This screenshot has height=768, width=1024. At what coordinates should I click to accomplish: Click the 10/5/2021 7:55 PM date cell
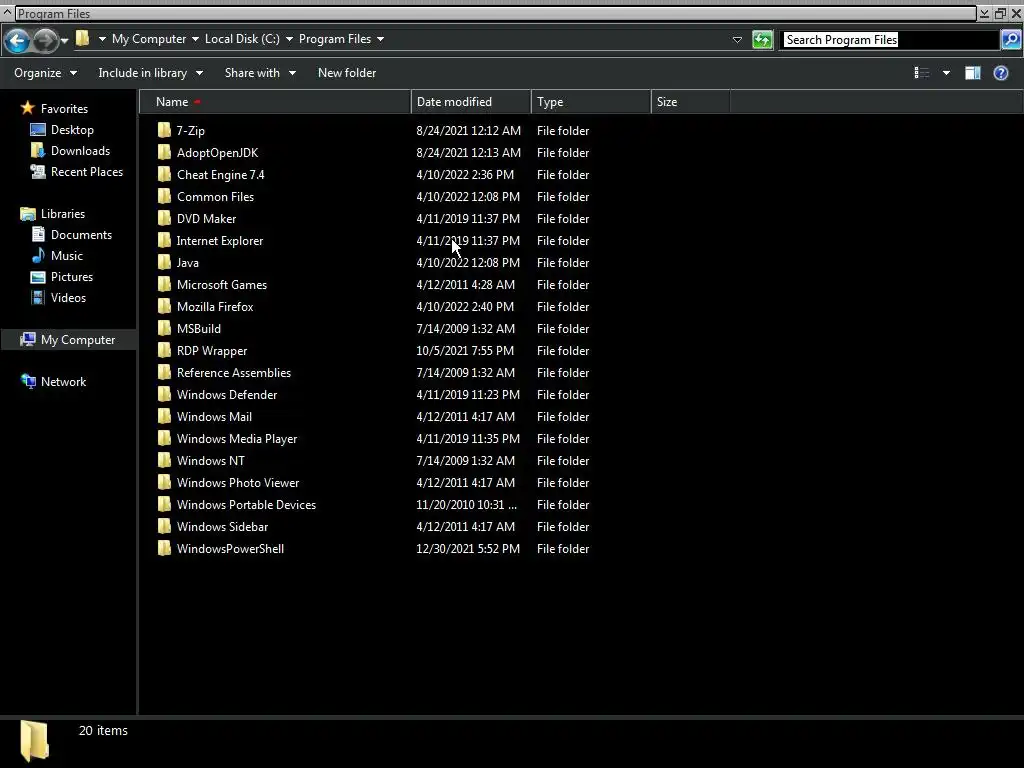(465, 351)
